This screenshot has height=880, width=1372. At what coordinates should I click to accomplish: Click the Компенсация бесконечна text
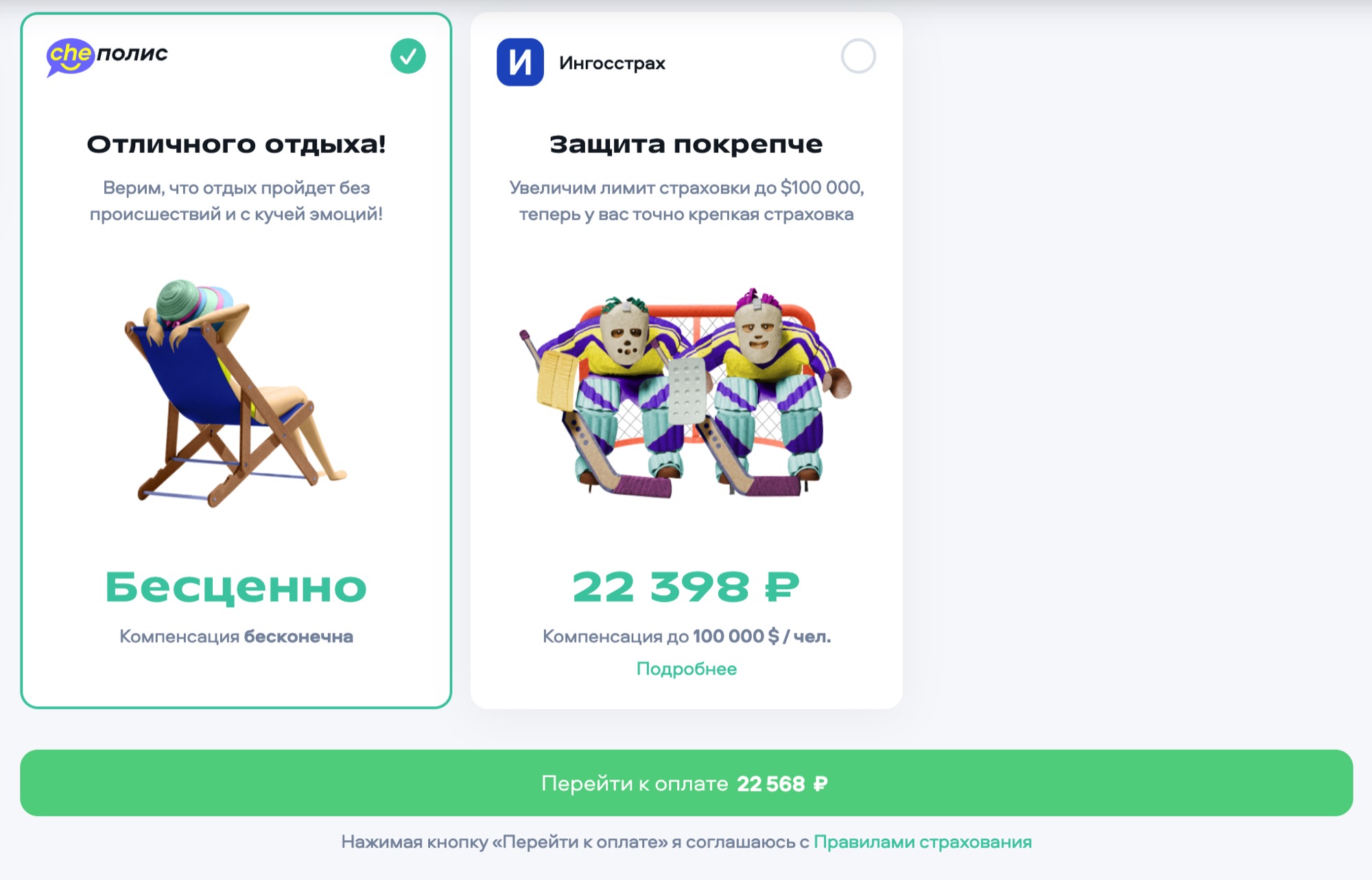coord(236,637)
